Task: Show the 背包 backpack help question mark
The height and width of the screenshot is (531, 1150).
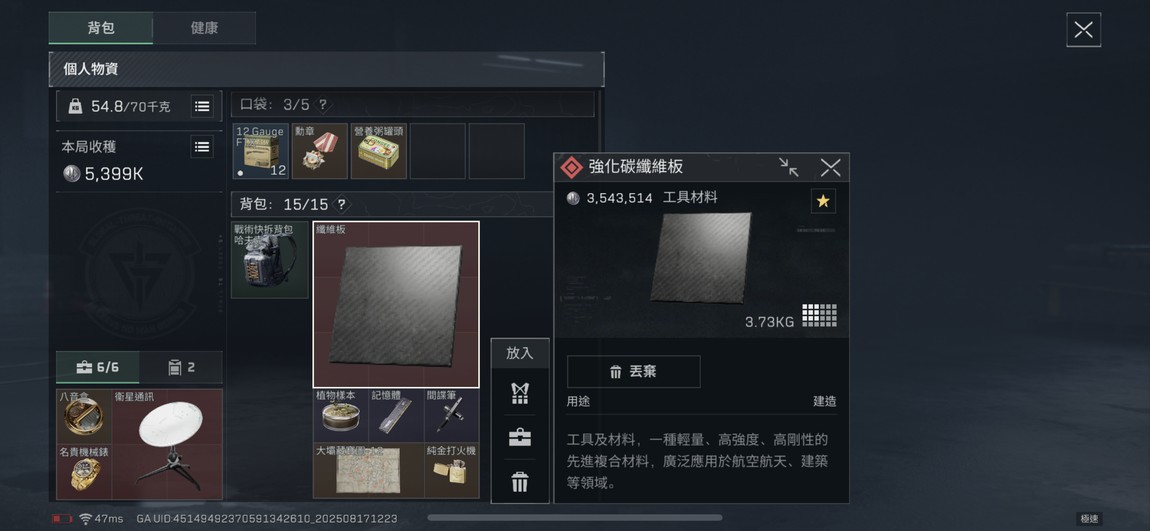Action: click(341, 205)
